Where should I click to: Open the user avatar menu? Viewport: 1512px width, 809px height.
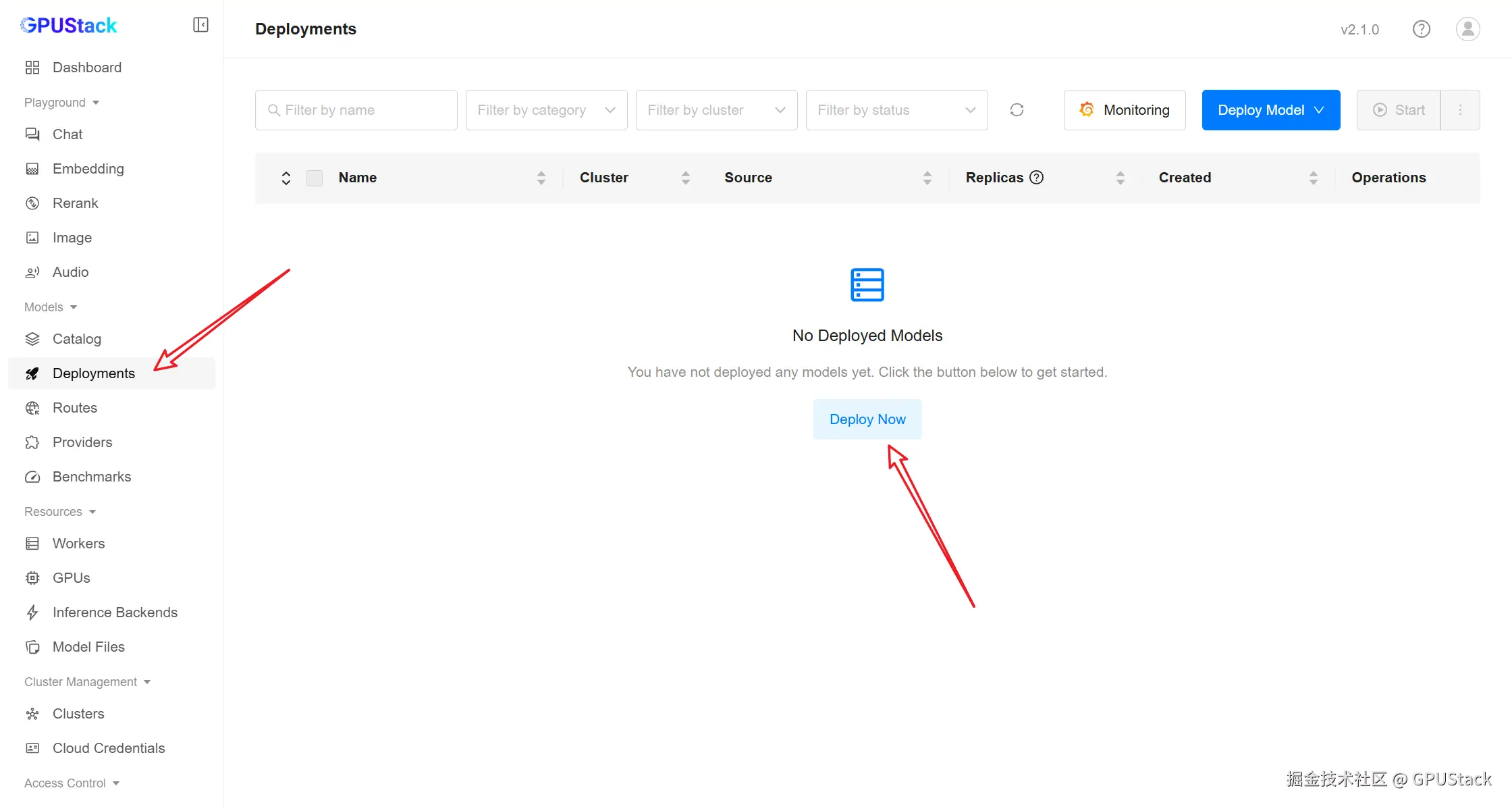pos(1467,29)
